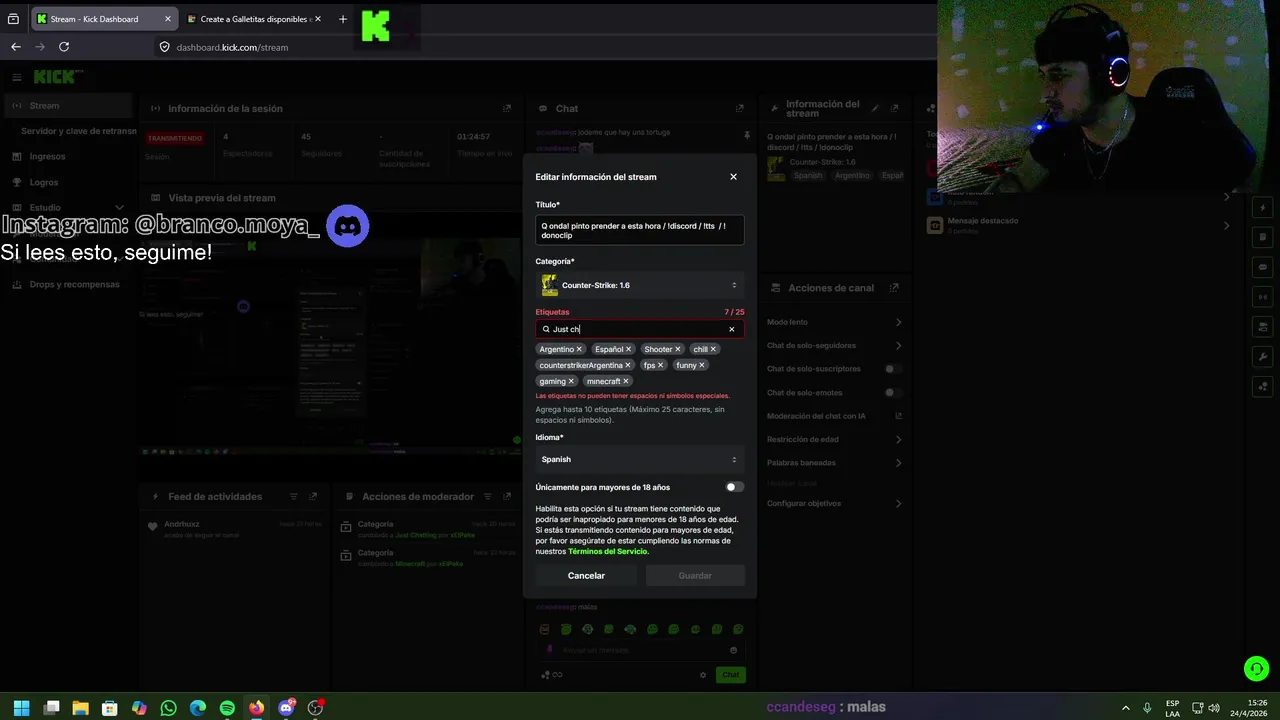This screenshot has height=720, width=1280.
Task: Pop out the Acciones de canal panel
Action: click(x=894, y=287)
